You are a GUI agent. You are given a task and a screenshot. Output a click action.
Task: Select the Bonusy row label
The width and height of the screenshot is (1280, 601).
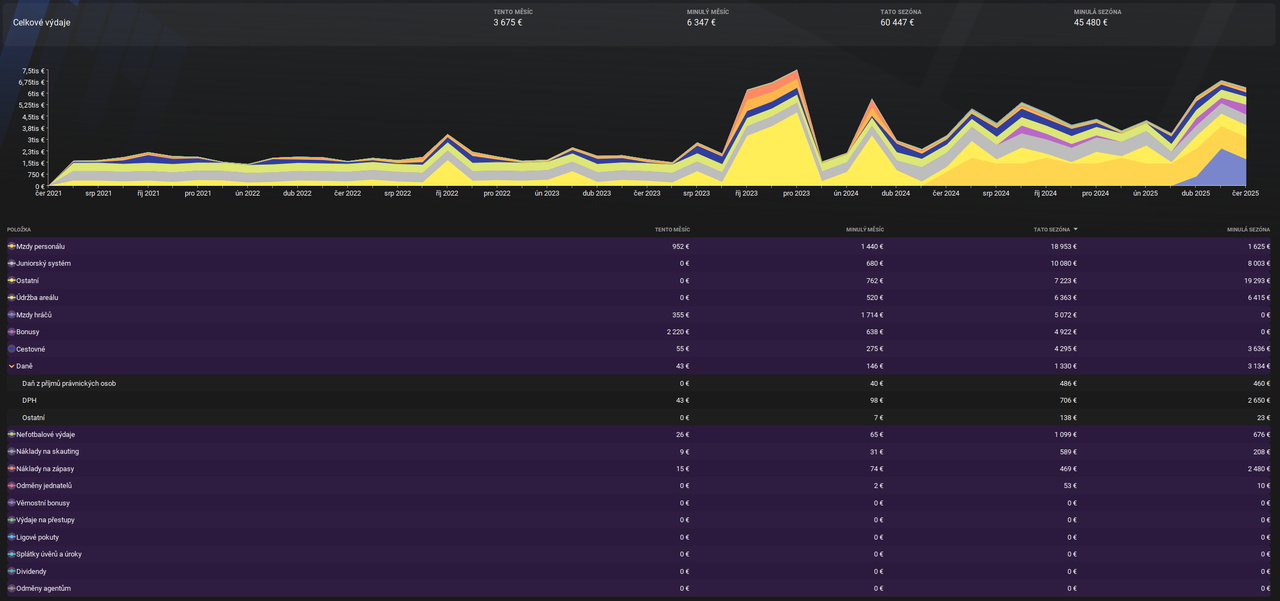tap(30, 332)
